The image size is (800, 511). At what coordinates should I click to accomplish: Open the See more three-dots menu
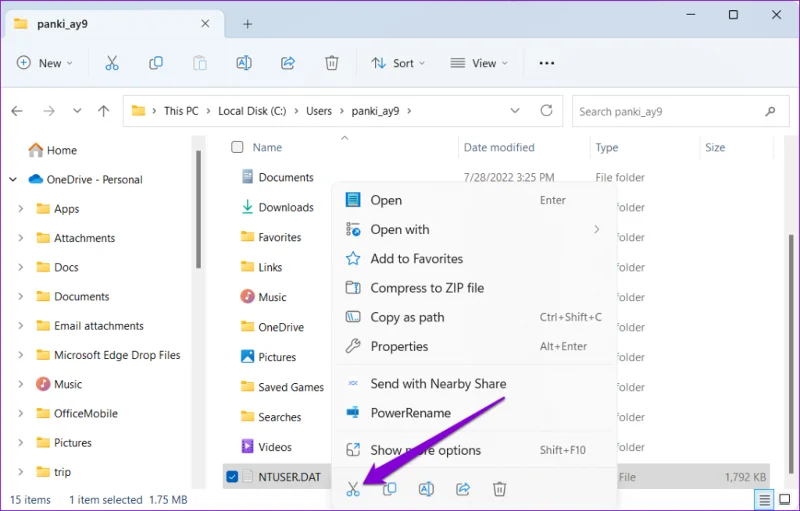(546, 63)
